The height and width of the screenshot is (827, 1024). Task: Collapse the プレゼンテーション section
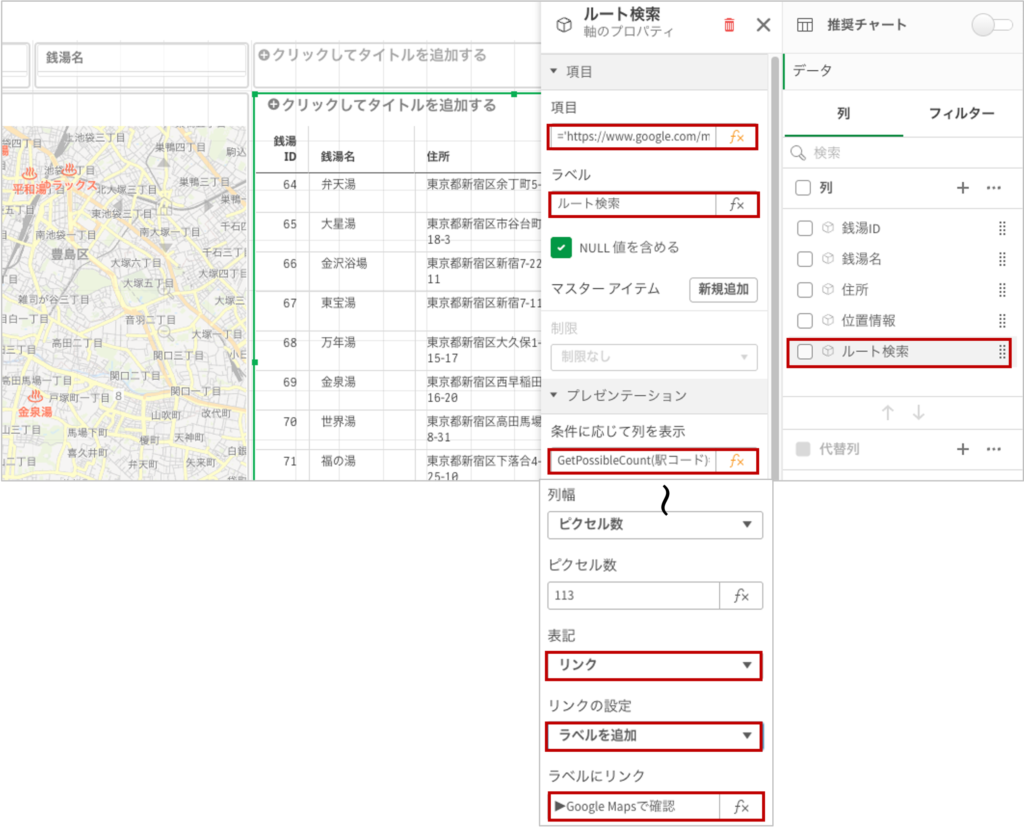(x=555, y=395)
